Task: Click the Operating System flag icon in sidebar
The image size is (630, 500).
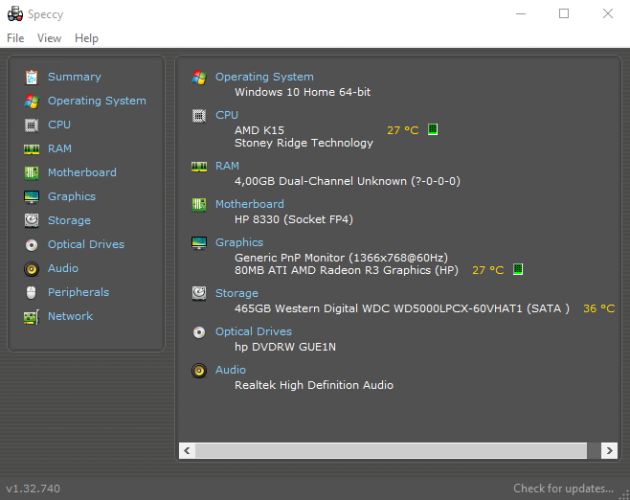Action: click(31, 101)
